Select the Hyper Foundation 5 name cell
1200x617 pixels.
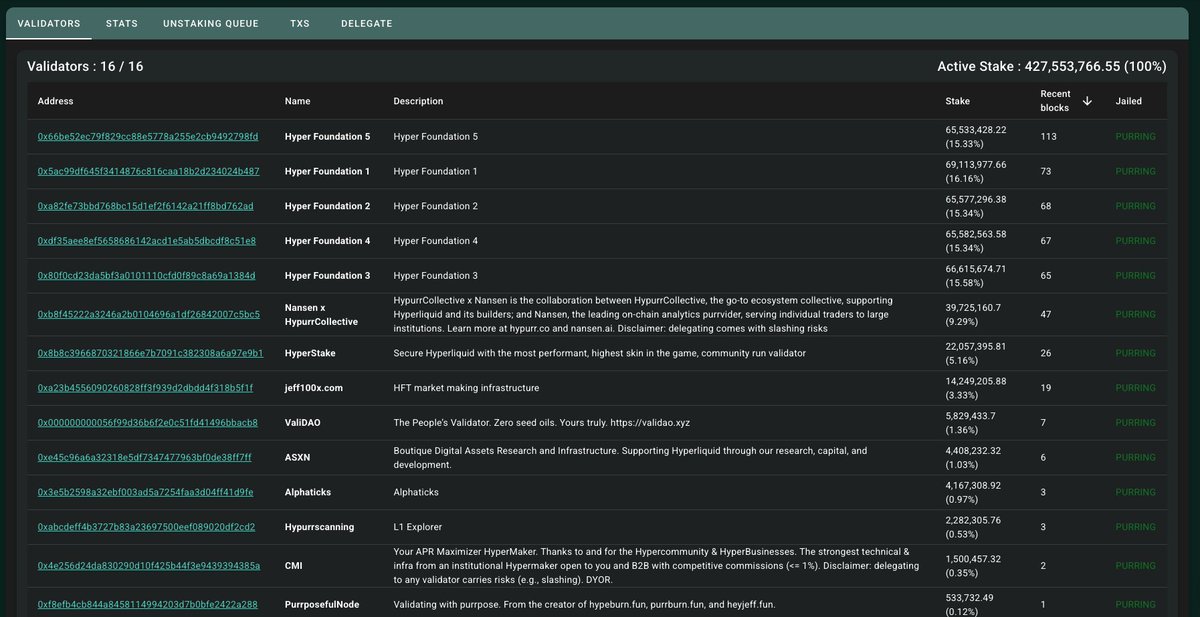pyautogui.click(x=327, y=136)
